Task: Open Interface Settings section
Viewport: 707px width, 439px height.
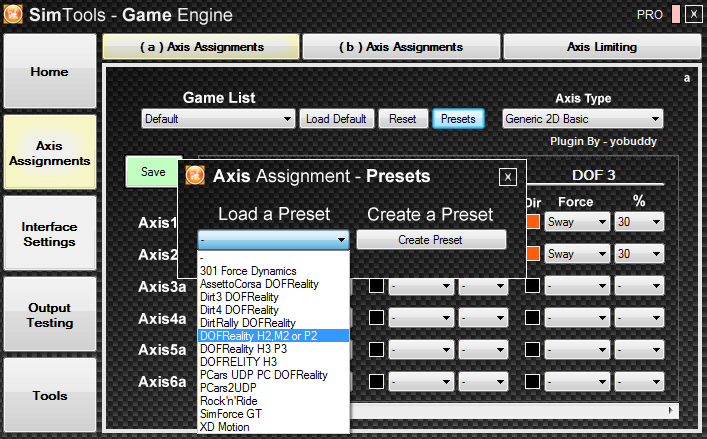Action: click(50, 234)
